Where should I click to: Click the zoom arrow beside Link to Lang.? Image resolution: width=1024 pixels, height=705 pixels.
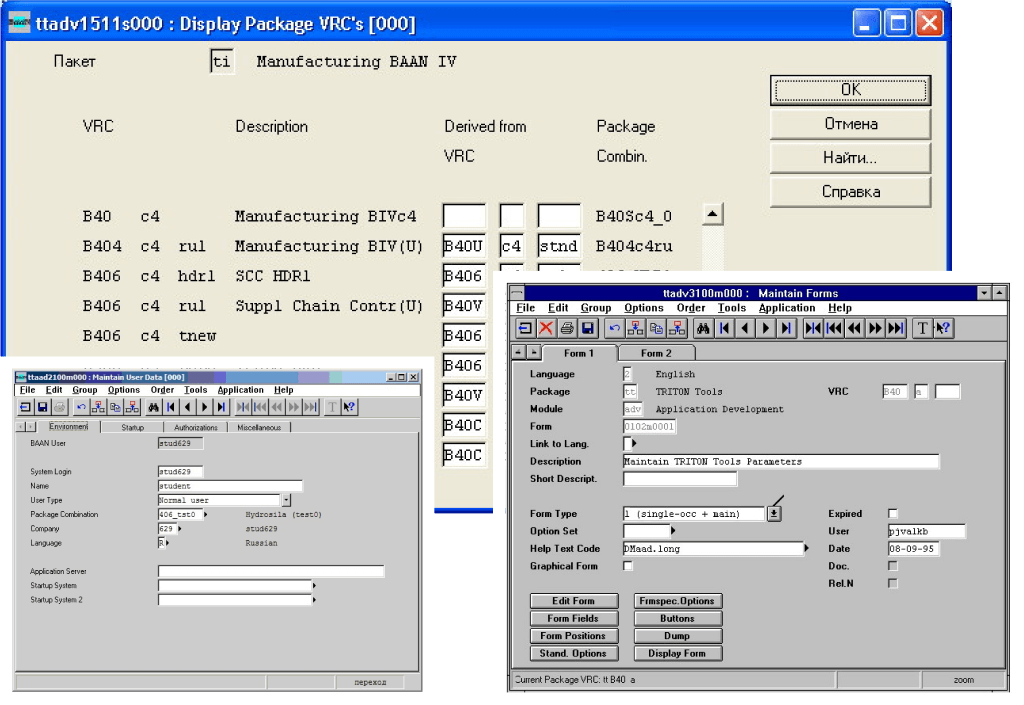coord(633,443)
